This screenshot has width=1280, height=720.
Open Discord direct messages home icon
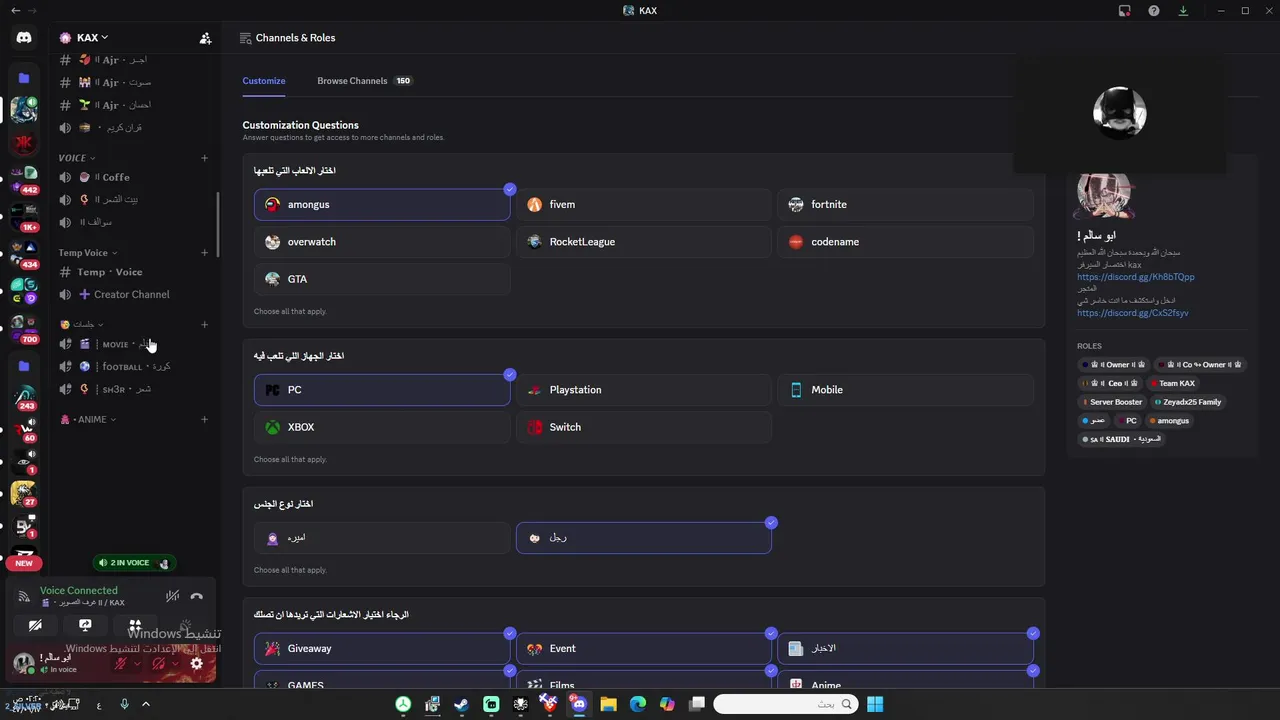24,38
